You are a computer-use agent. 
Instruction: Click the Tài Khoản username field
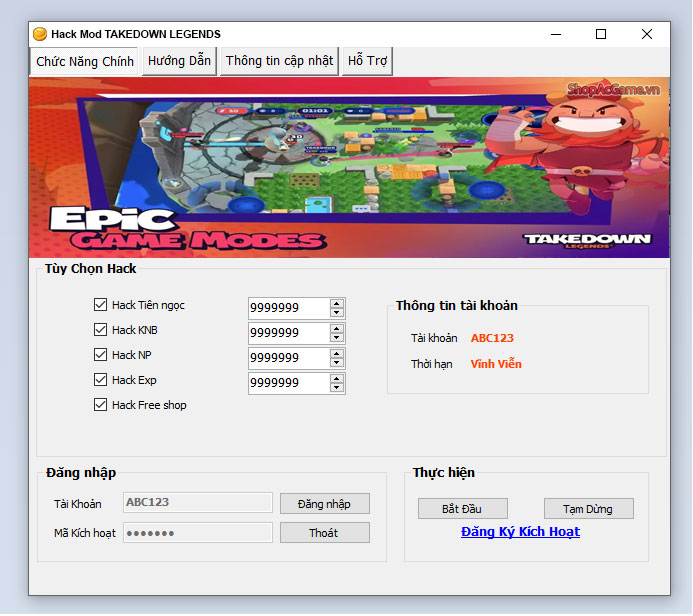click(x=198, y=503)
